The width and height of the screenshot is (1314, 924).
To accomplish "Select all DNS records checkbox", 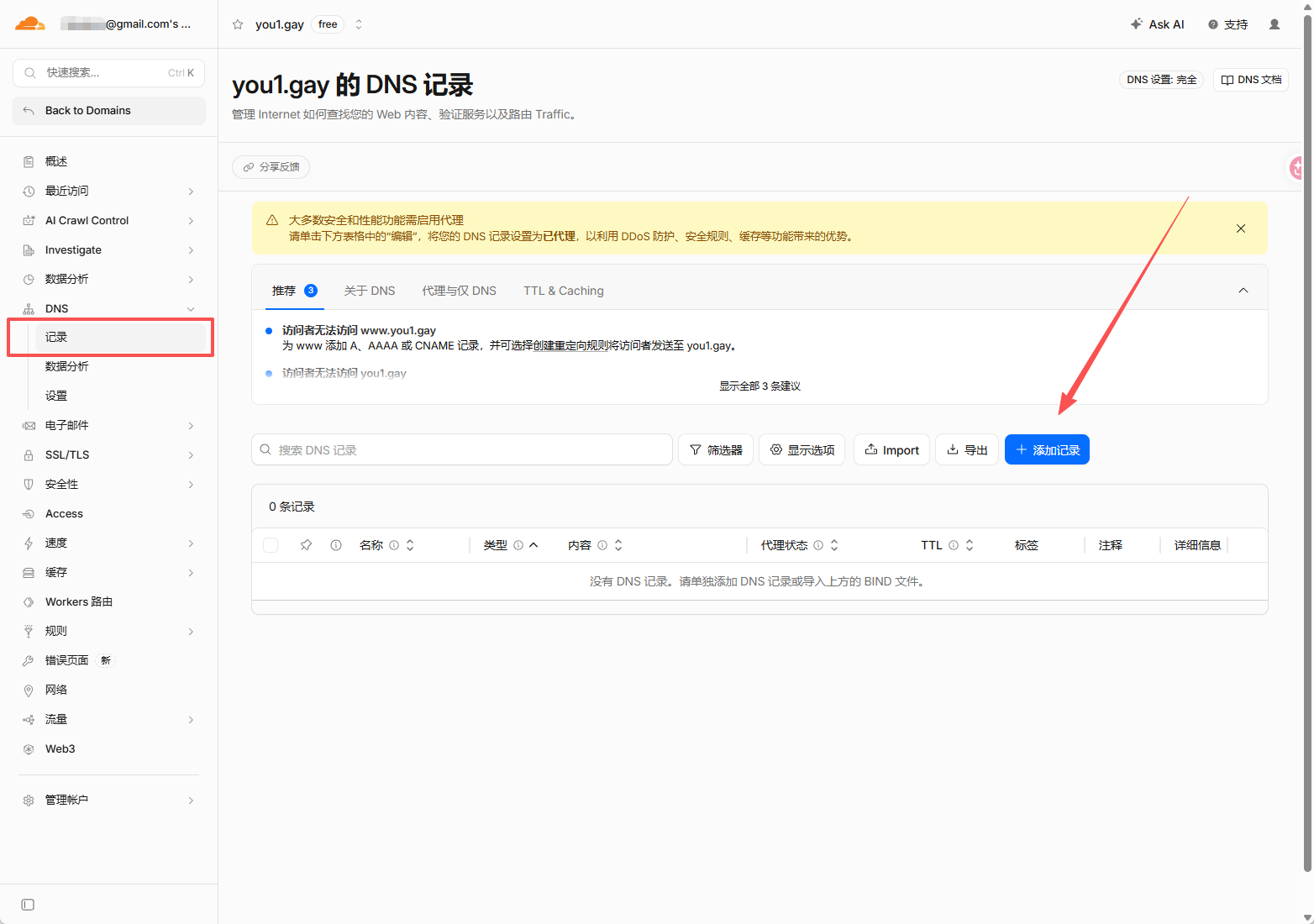I will 271,545.
